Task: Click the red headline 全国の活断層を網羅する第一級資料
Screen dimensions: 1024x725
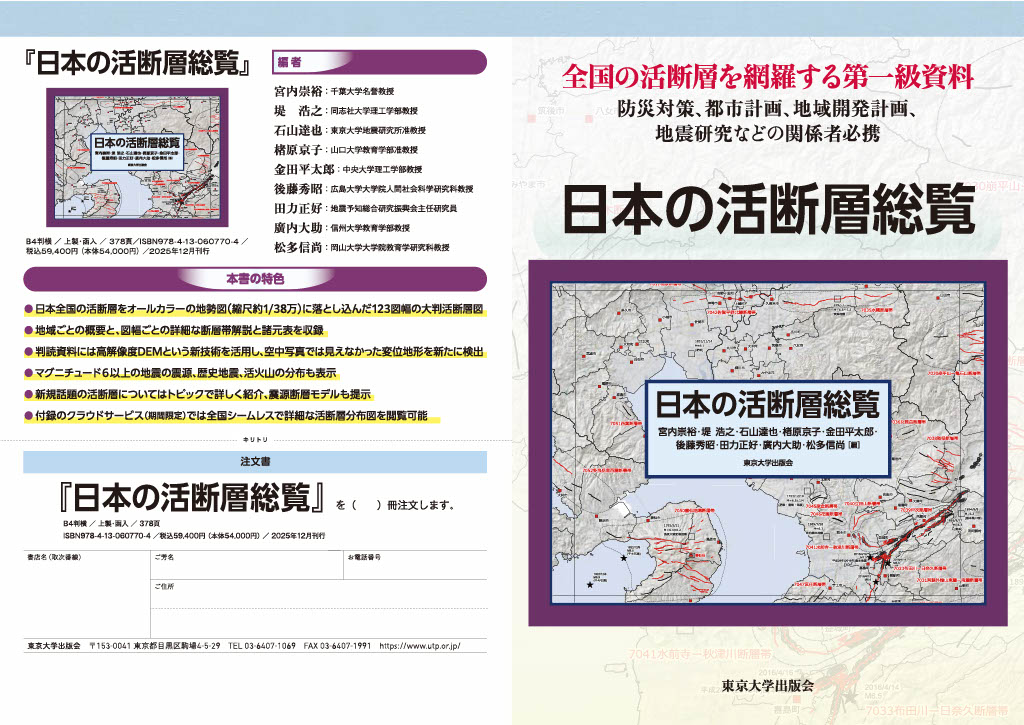Action: pyautogui.click(x=768, y=76)
